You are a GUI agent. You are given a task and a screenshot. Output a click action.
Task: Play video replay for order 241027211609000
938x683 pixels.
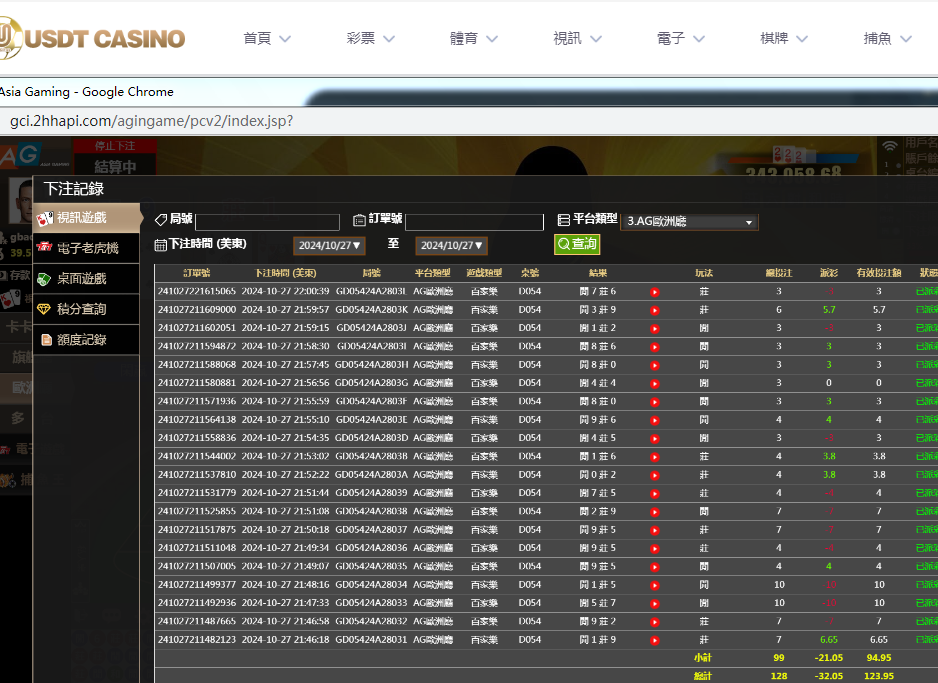click(654, 310)
